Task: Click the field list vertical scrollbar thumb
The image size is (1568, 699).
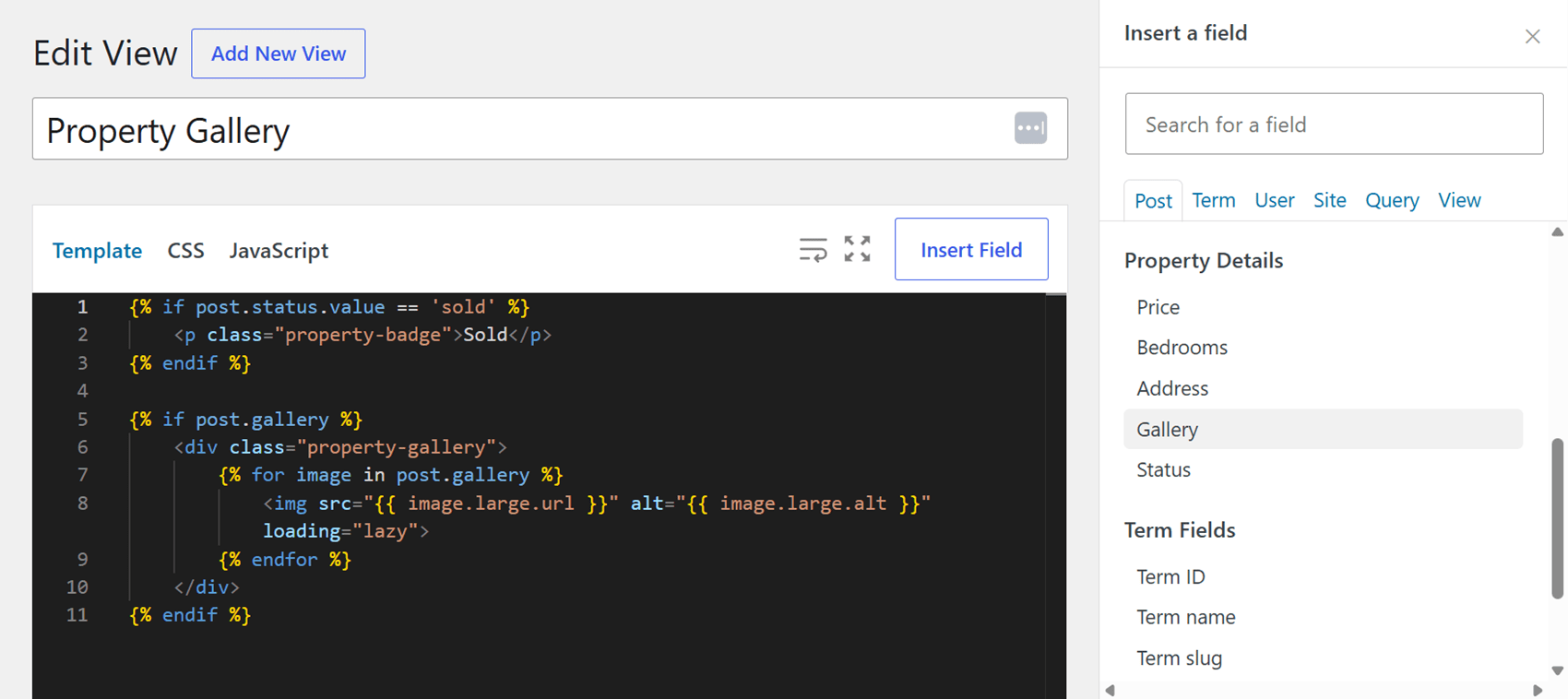Action: (1558, 518)
